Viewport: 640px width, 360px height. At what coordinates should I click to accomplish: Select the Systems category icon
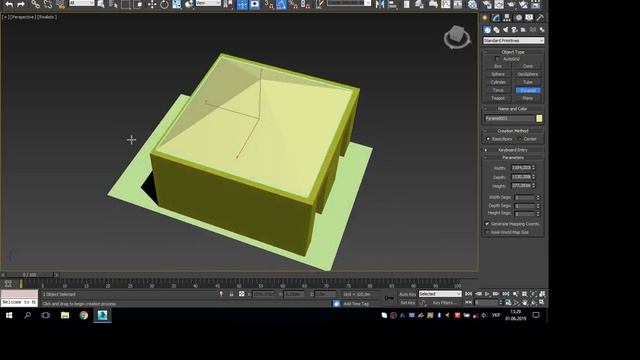pos(542,30)
